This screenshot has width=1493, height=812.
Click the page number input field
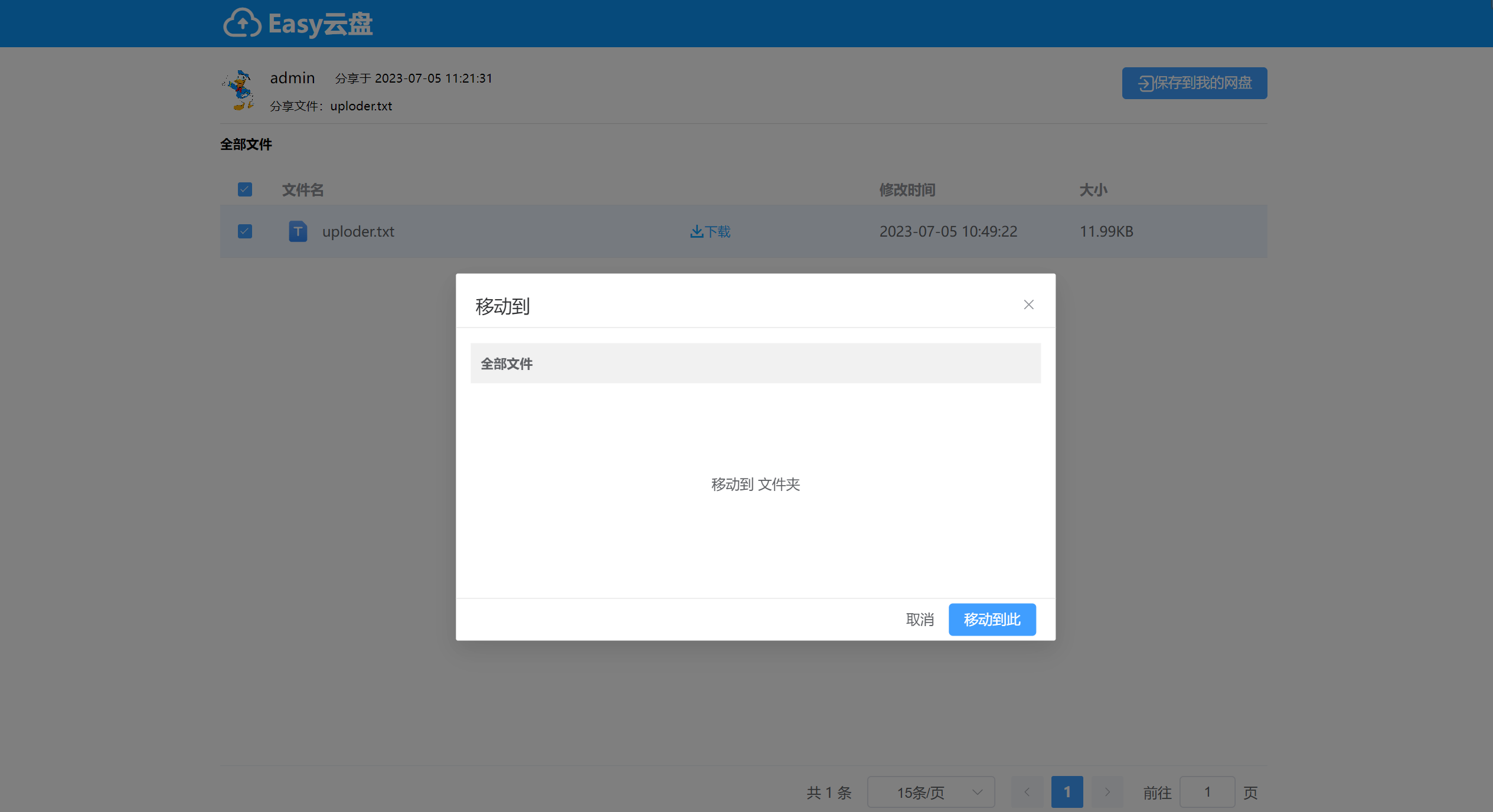coord(1207,792)
